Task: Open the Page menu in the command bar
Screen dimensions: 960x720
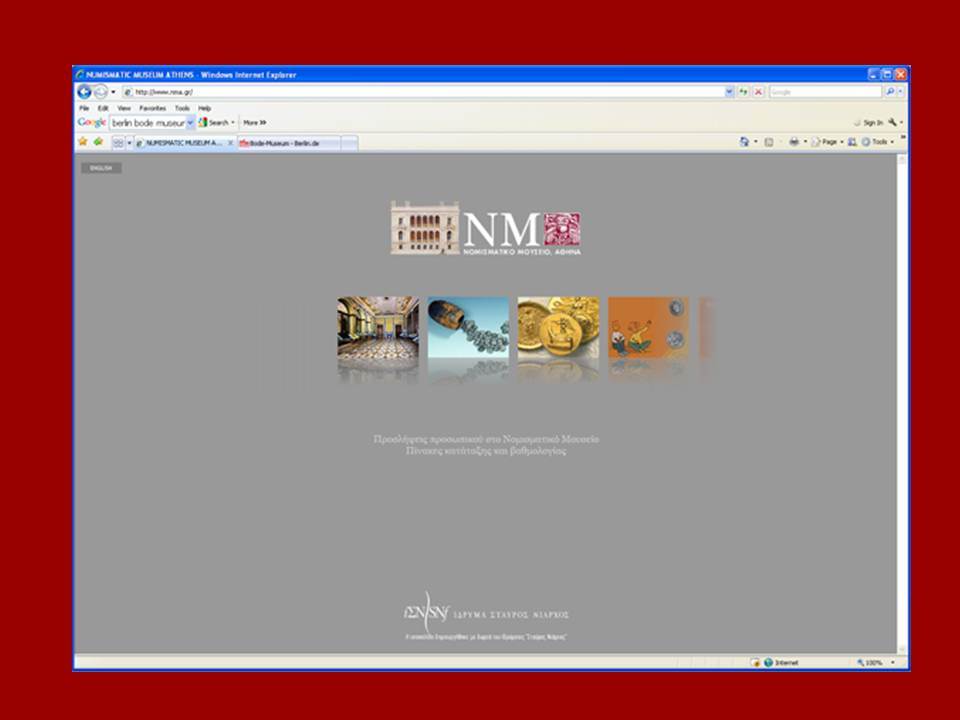Action: point(827,142)
